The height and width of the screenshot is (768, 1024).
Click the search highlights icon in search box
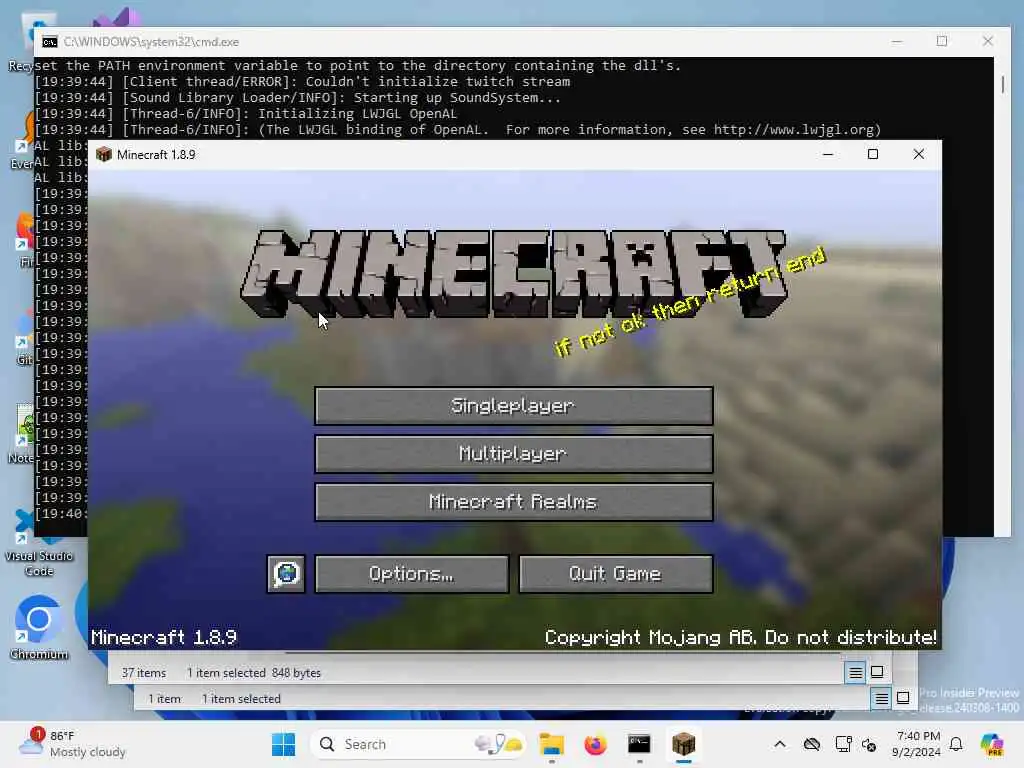tap(500, 744)
